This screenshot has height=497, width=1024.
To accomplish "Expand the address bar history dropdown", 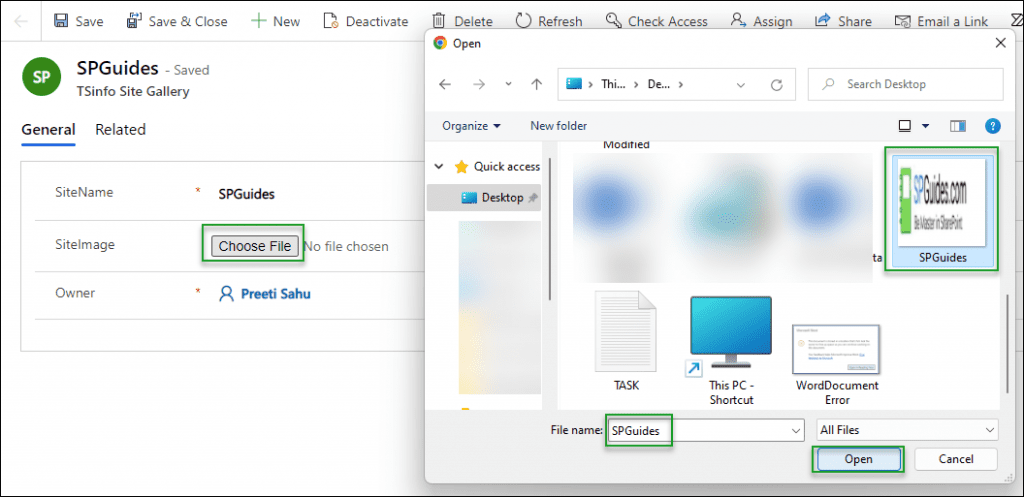I will 741,84.
